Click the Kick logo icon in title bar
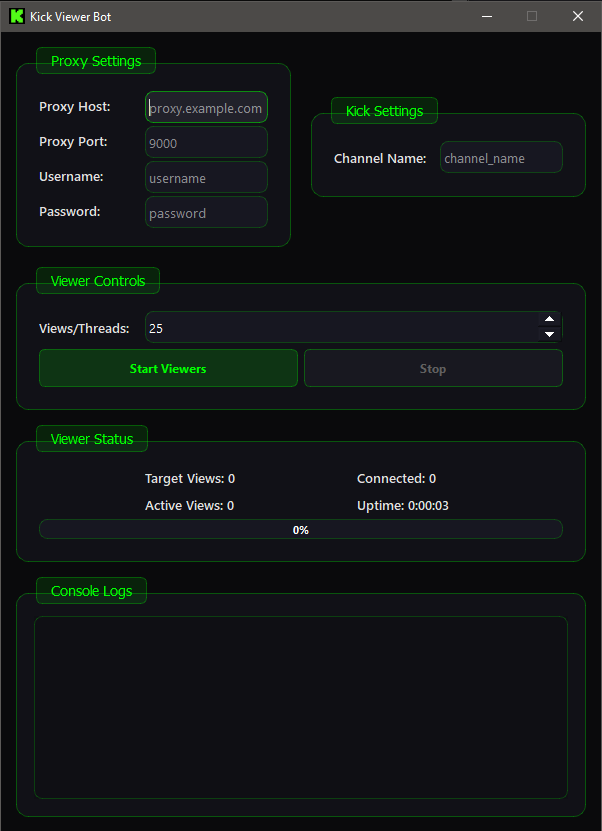The height and width of the screenshot is (831, 602). (x=16, y=16)
